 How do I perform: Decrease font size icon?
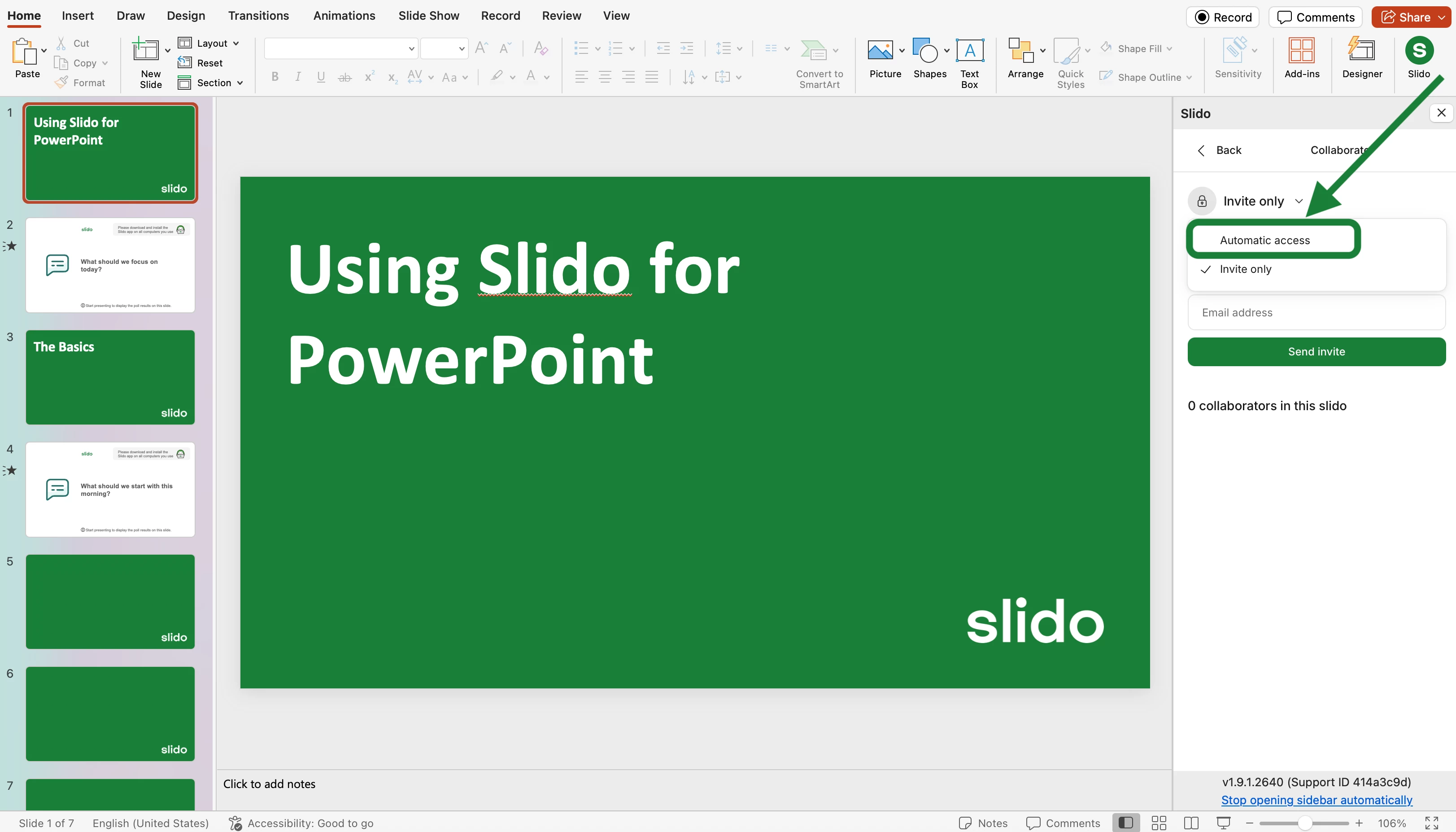(x=506, y=48)
